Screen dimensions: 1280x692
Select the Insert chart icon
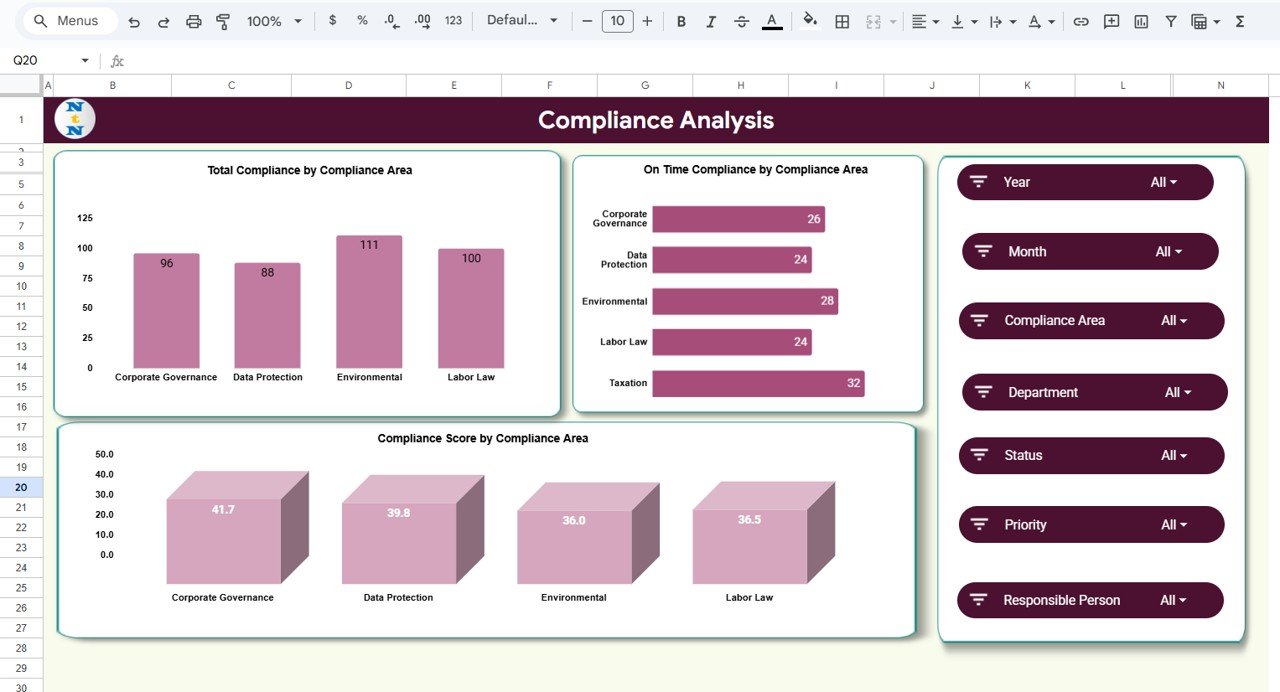pos(1140,21)
